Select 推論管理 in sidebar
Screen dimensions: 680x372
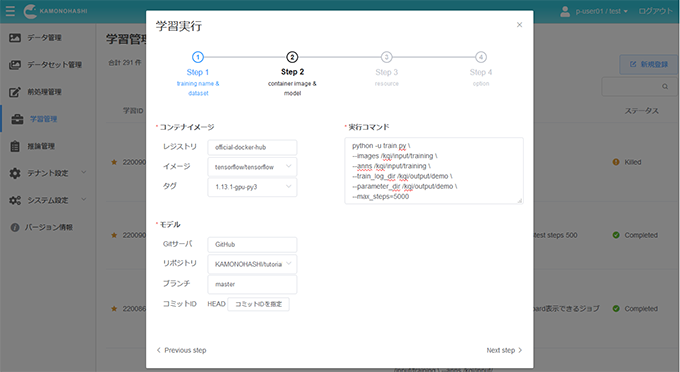41,146
